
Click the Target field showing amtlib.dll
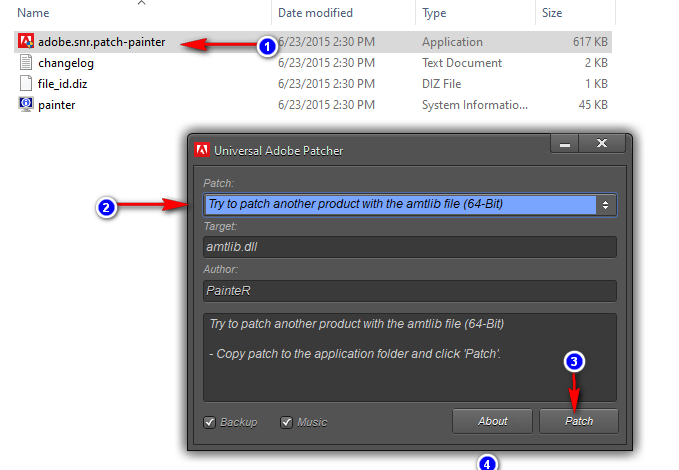click(410, 247)
